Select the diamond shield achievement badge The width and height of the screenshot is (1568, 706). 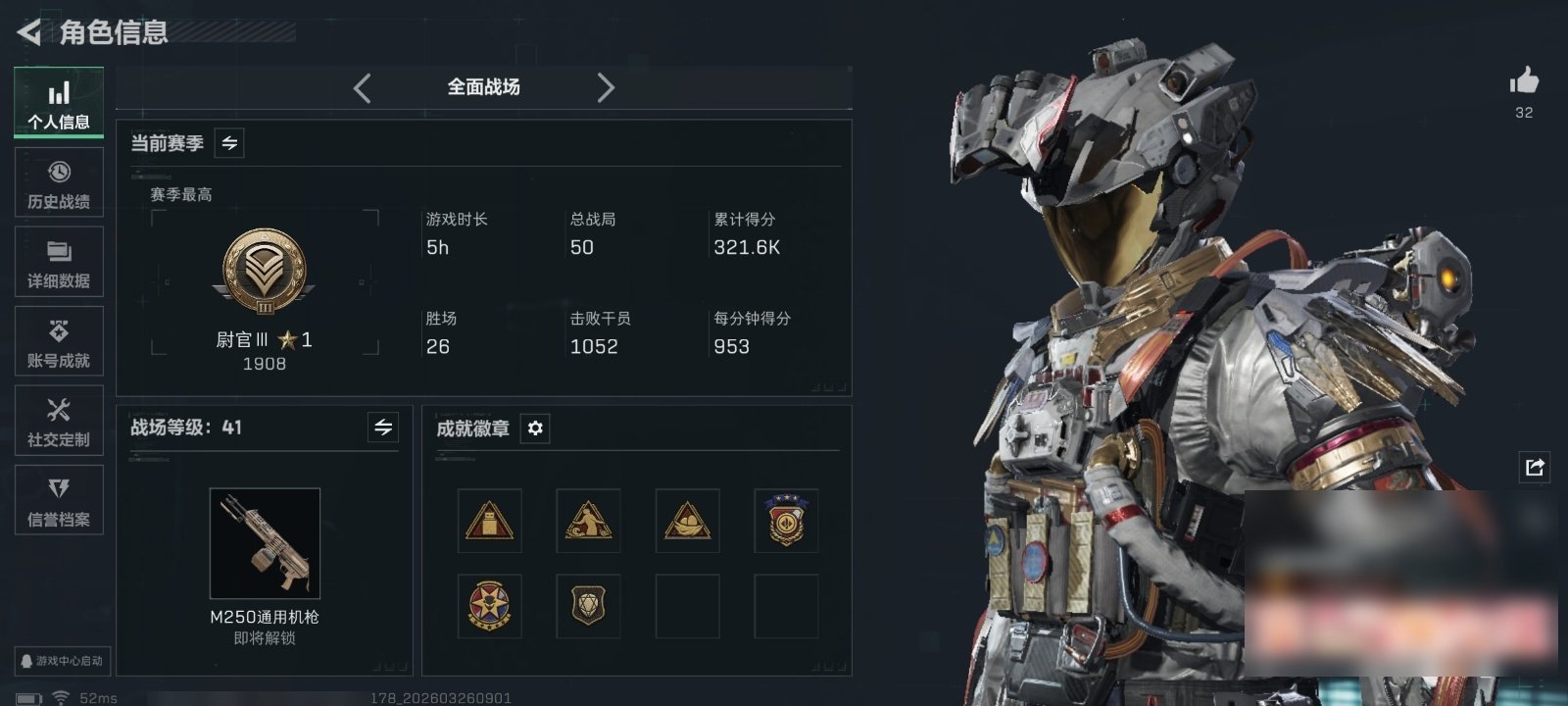[588, 606]
